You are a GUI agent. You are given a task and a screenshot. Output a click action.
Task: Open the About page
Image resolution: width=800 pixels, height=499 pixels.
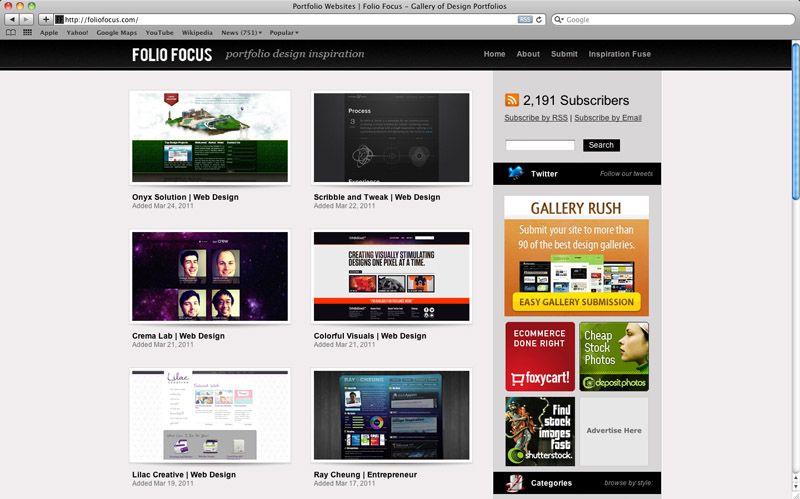(x=528, y=54)
